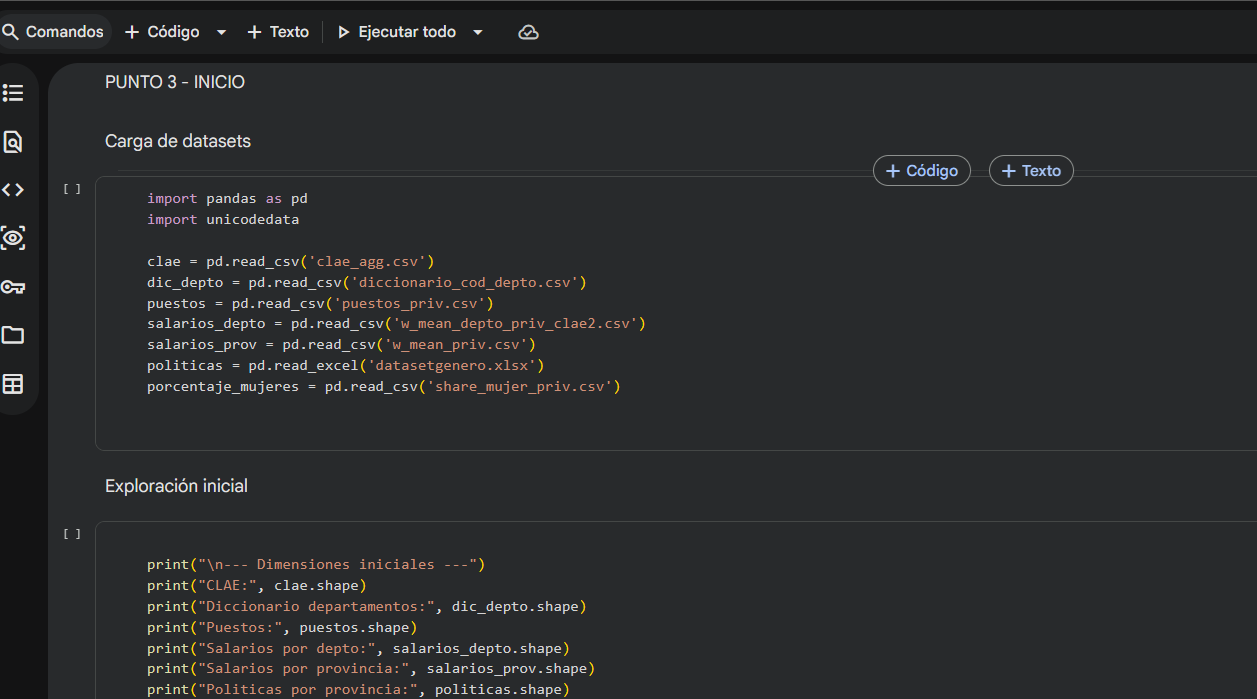Run the Dimensiones iniciales code cell
This screenshot has height=699, width=1257.
tap(72, 534)
